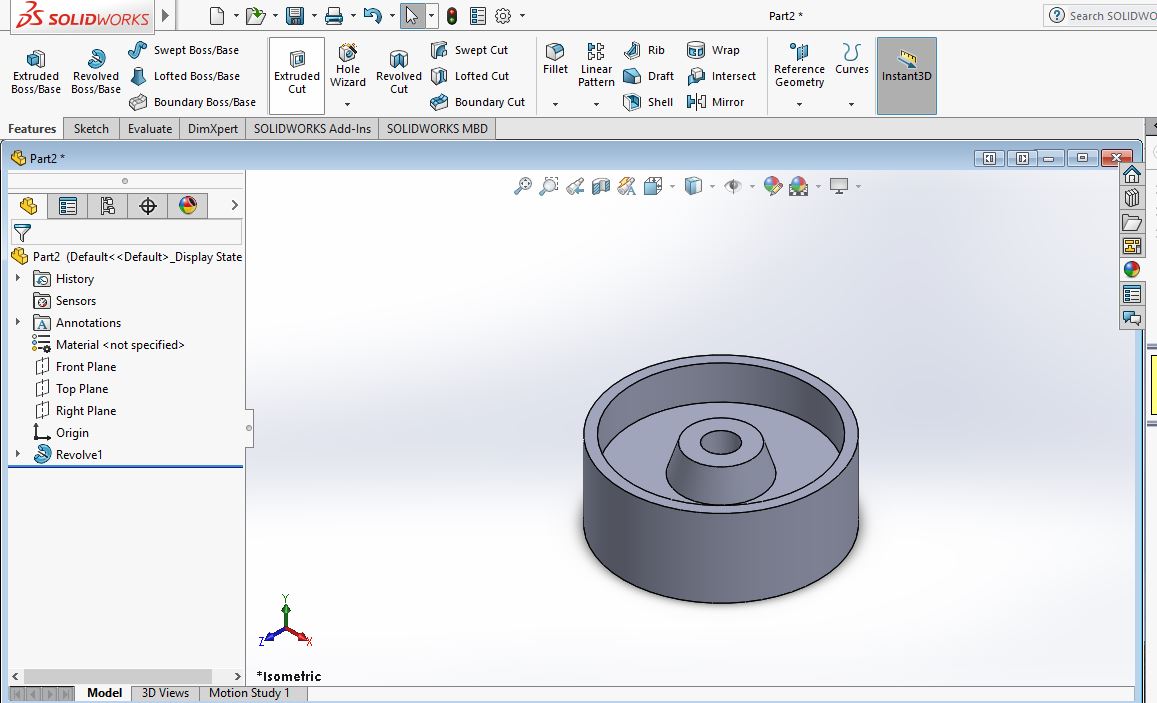Choose the Swept Cut feature
1157x703 pixels.
coord(469,50)
